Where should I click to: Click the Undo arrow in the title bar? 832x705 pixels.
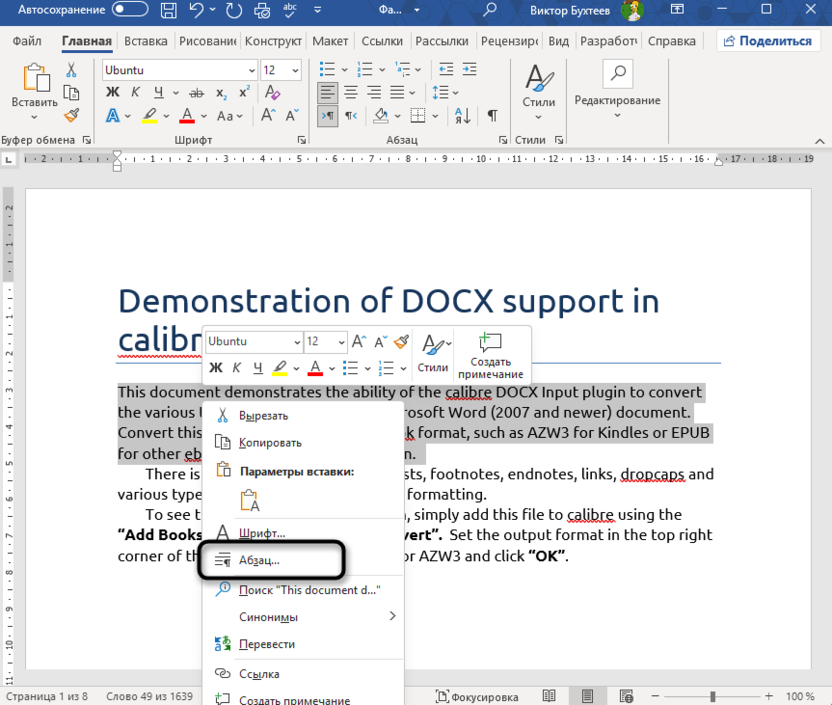click(x=197, y=11)
